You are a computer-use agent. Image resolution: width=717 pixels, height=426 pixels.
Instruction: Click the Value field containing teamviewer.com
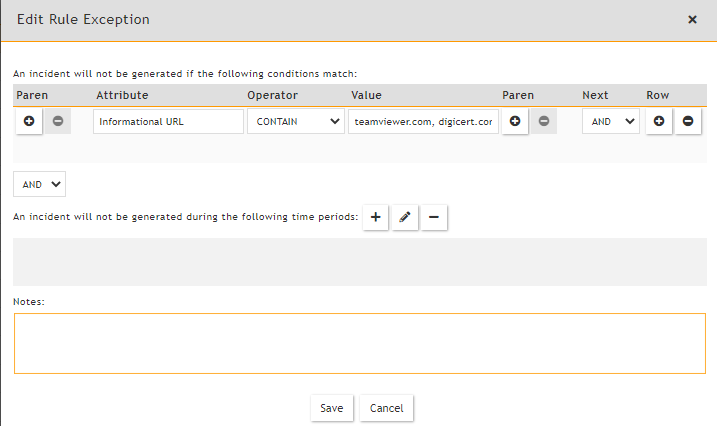click(423, 121)
